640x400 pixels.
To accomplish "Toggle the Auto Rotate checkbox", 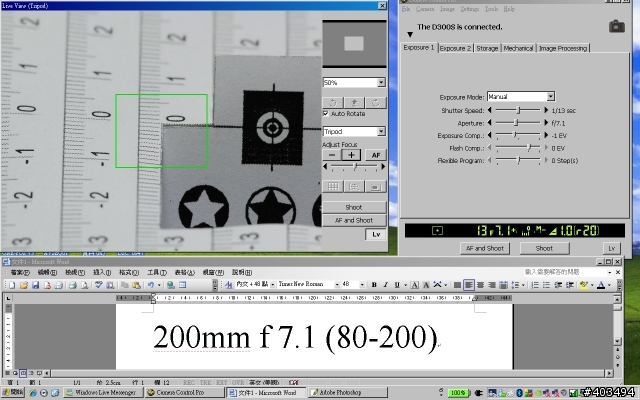I will (x=326, y=113).
